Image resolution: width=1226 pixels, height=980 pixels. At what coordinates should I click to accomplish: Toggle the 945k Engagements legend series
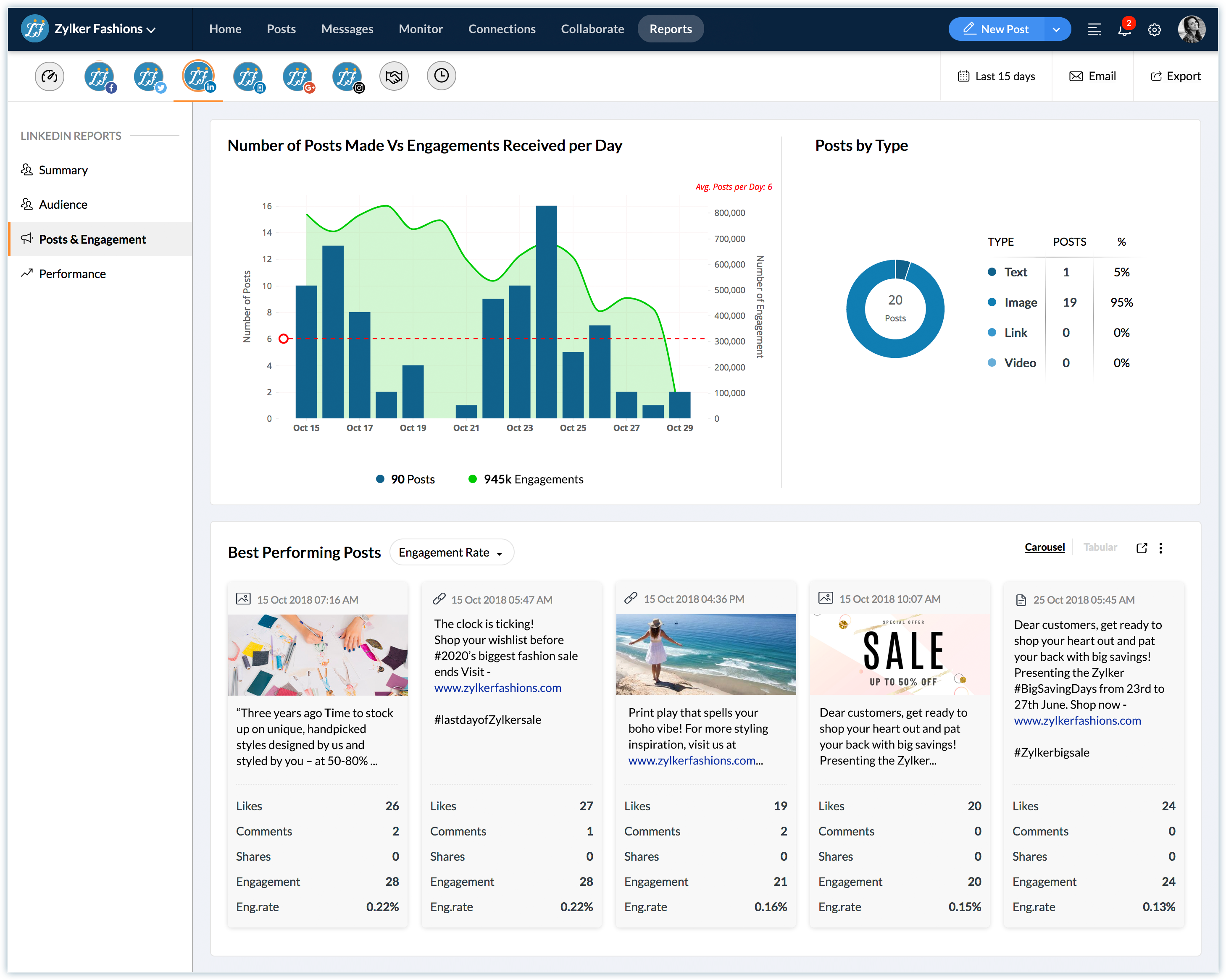[526, 479]
